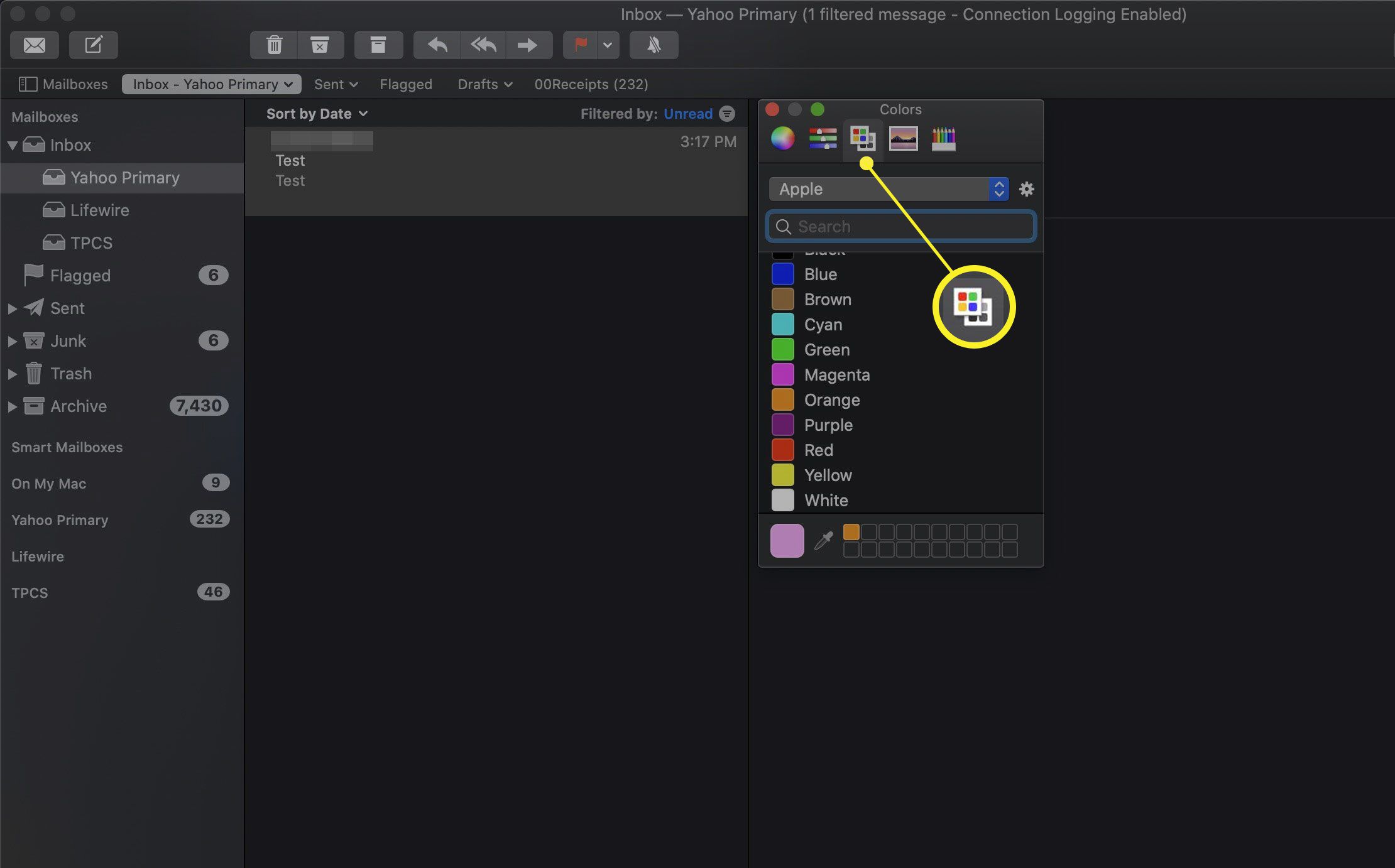
Task: Click the current color well (lavender)
Action: click(787, 541)
